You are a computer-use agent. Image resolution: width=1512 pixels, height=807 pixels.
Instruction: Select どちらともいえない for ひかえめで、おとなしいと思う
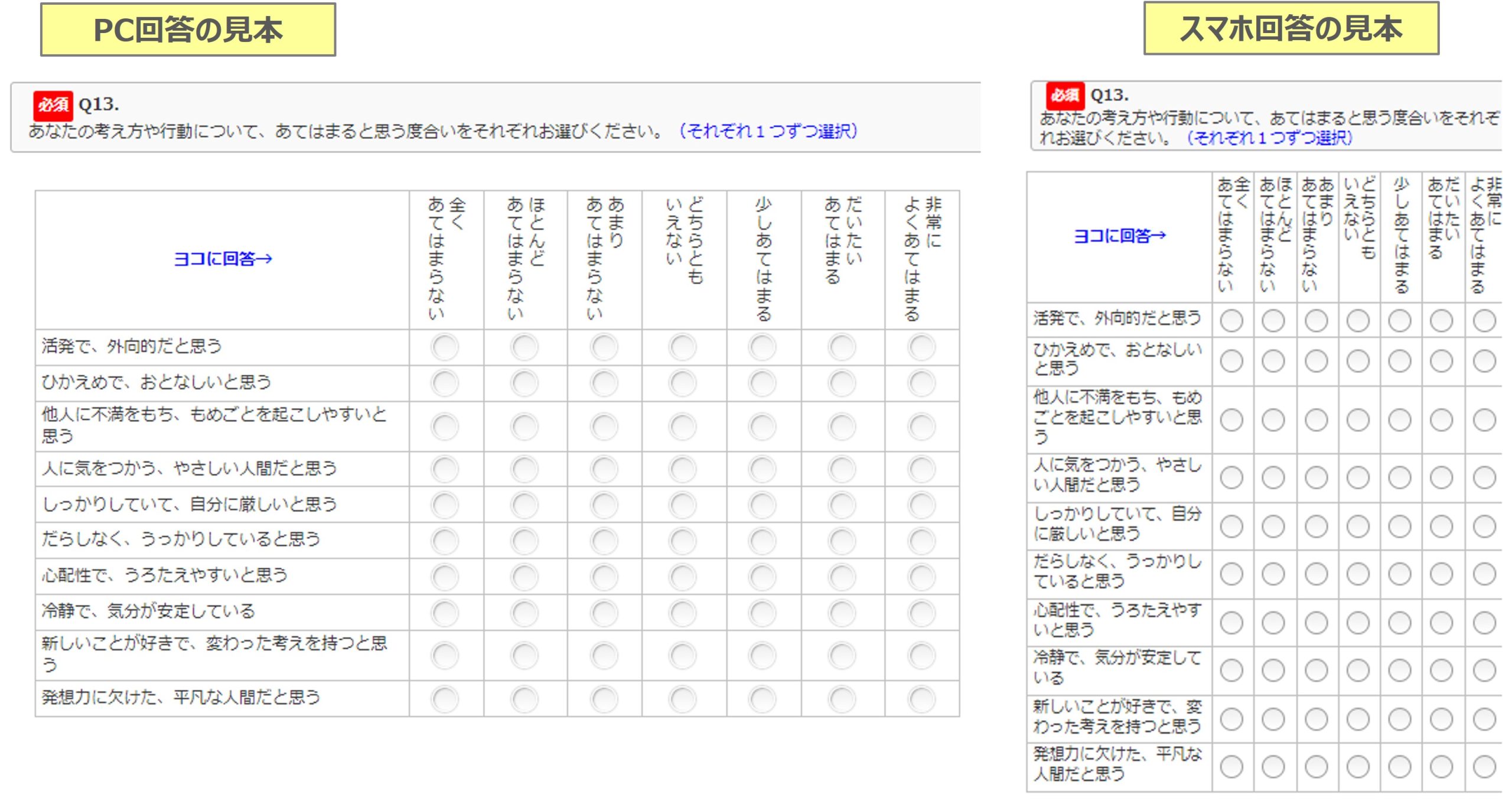(x=683, y=382)
